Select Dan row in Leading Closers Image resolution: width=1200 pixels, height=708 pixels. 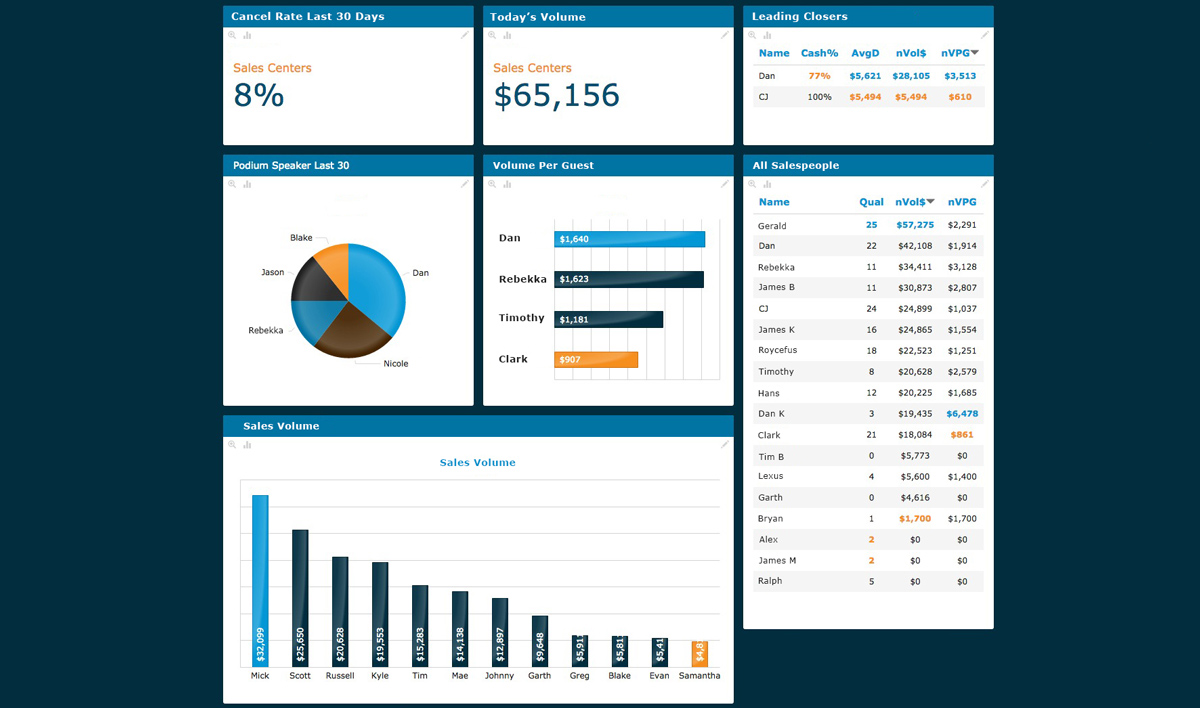pyautogui.click(x=869, y=76)
